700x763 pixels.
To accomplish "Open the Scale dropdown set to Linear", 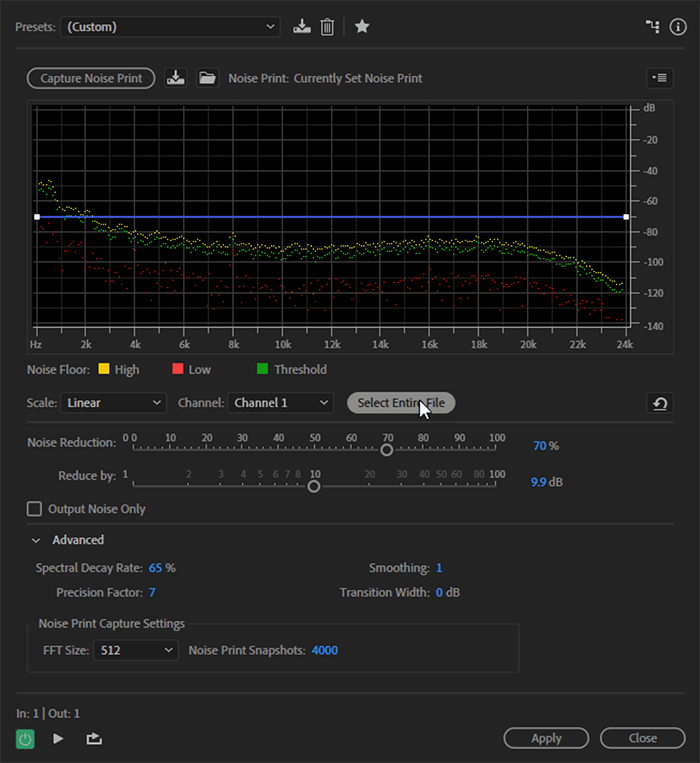I will point(113,403).
